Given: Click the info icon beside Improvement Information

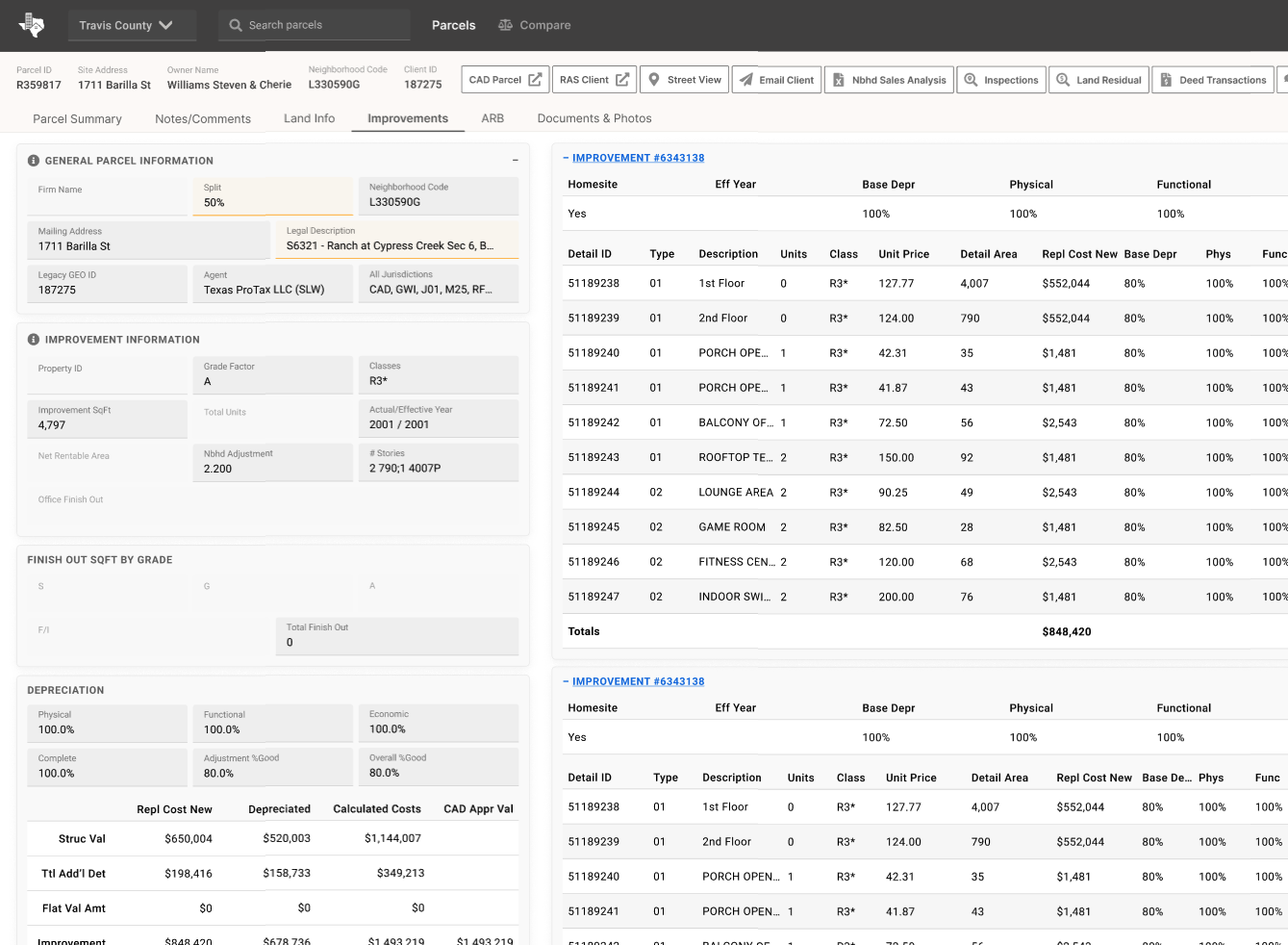Looking at the screenshot, I should tap(34, 340).
